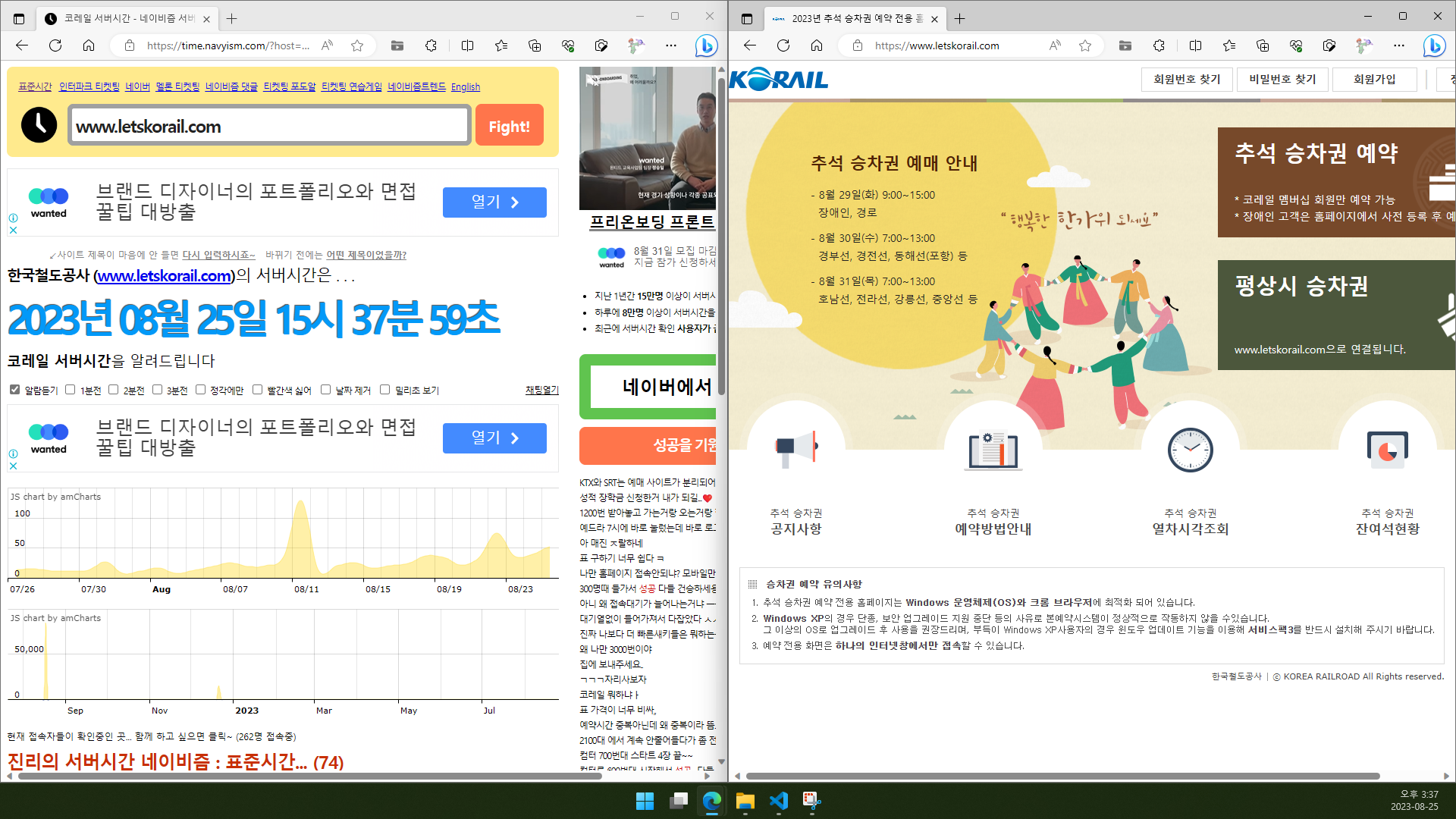Image resolution: width=1456 pixels, height=819 pixels.
Task: Click home icon in left browser
Action: pos(89,45)
